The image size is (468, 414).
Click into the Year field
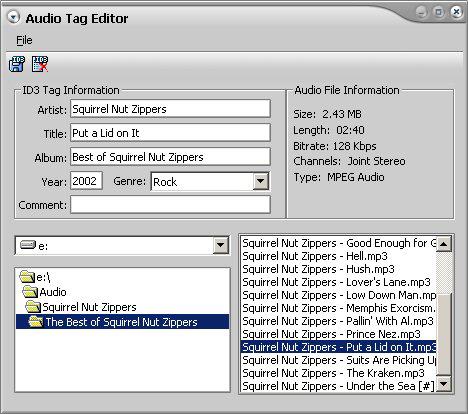[86, 181]
